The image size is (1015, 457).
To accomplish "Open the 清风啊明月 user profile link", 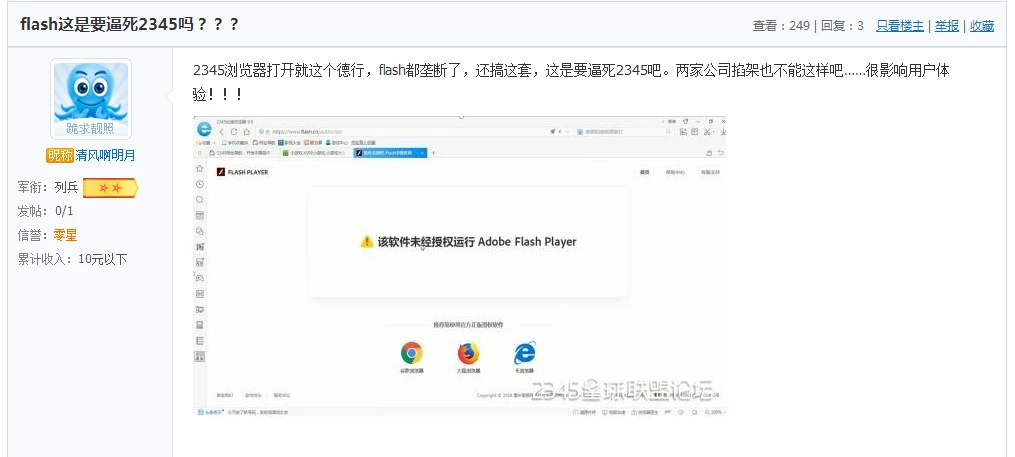I will coord(105,156).
